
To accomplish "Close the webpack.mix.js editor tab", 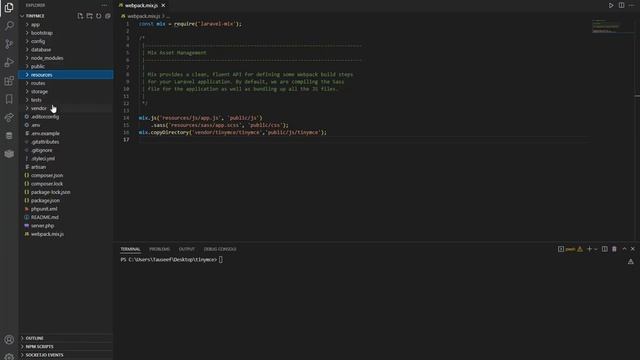I will click(x=163, y=5).
